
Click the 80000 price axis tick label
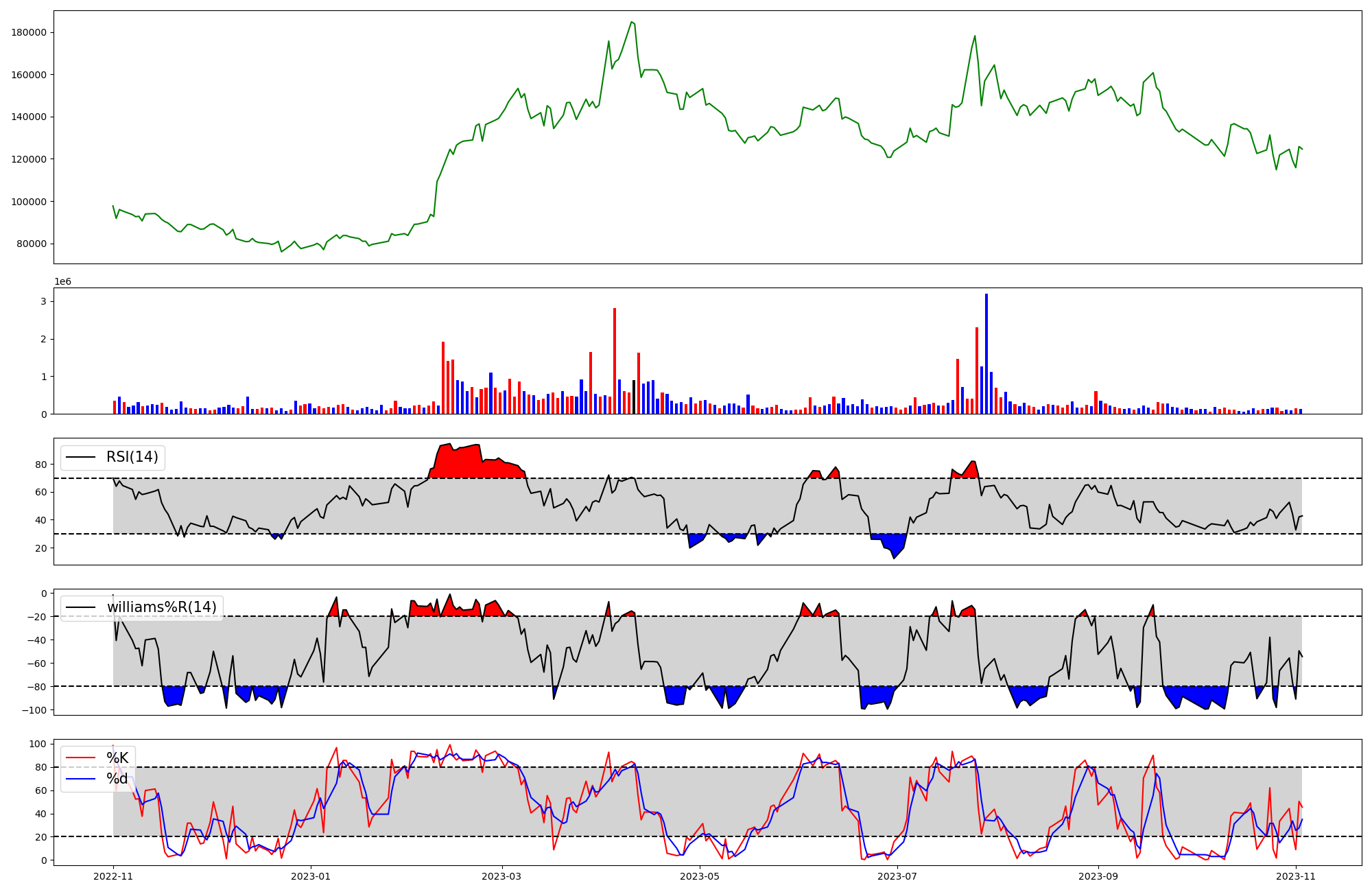(32, 244)
